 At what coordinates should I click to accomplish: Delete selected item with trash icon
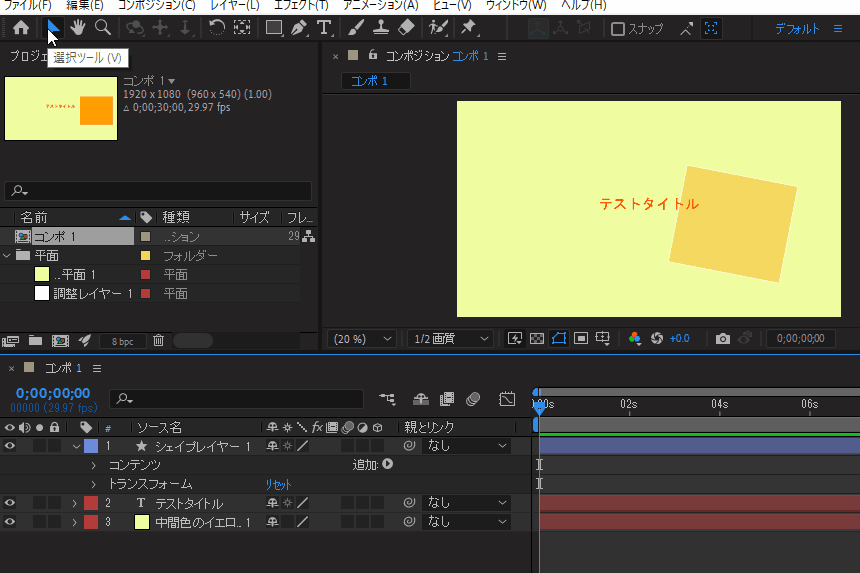(159, 341)
